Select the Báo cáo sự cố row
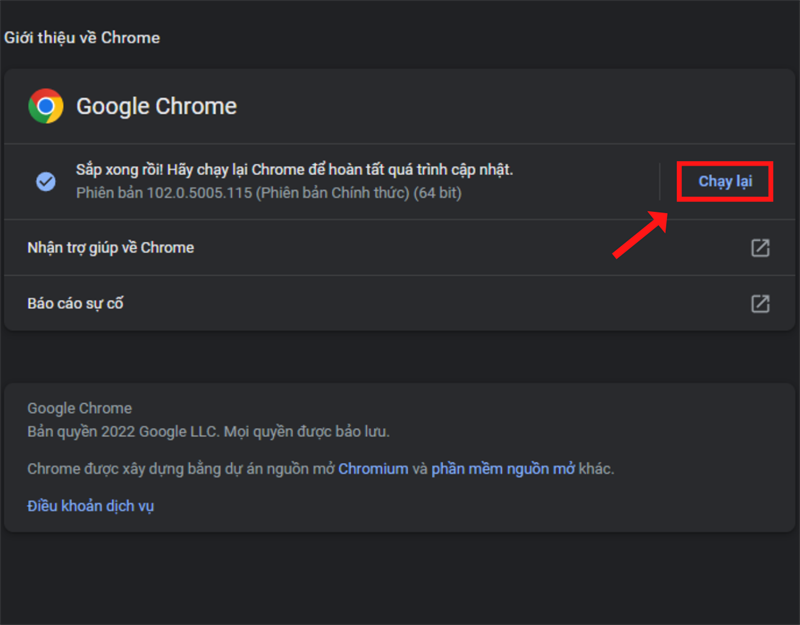 (x=75, y=303)
